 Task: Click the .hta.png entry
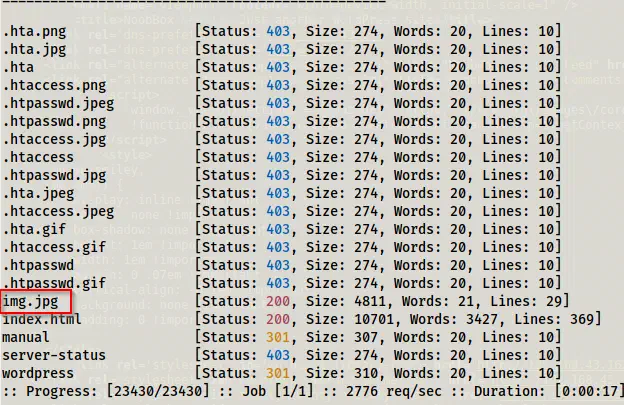pos(35,32)
